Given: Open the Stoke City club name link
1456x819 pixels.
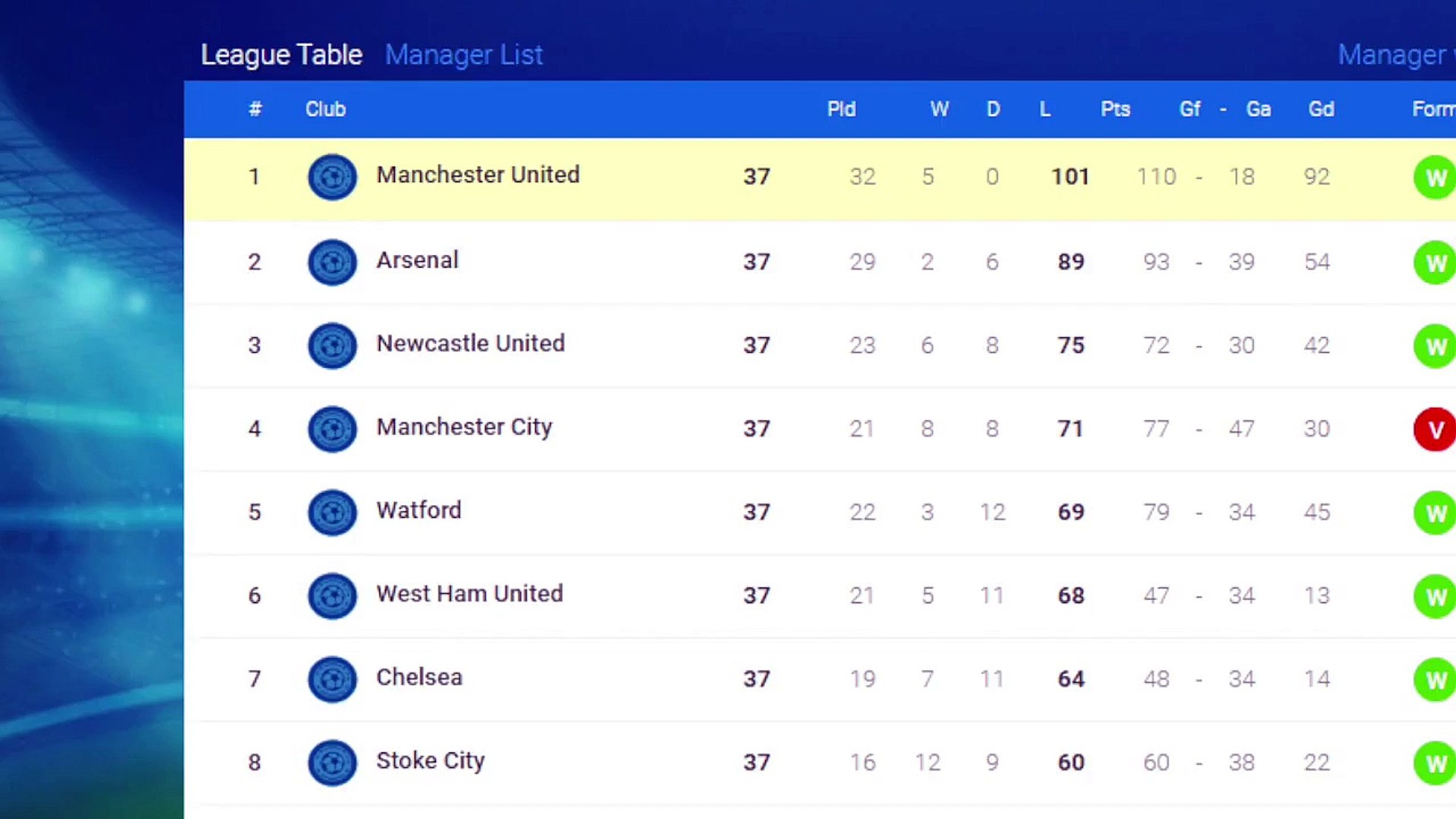Looking at the screenshot, I should [430, 761].
